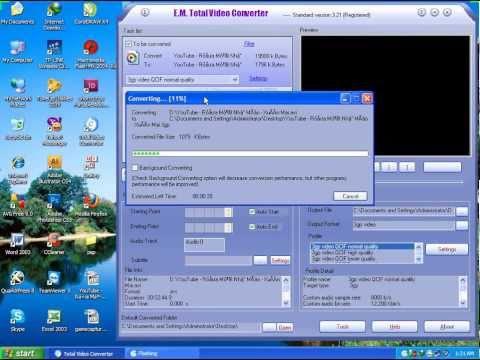The width and height of the screenshot is (480, 360).
Task: Click the Output File path field
Action: click(404, 211)
